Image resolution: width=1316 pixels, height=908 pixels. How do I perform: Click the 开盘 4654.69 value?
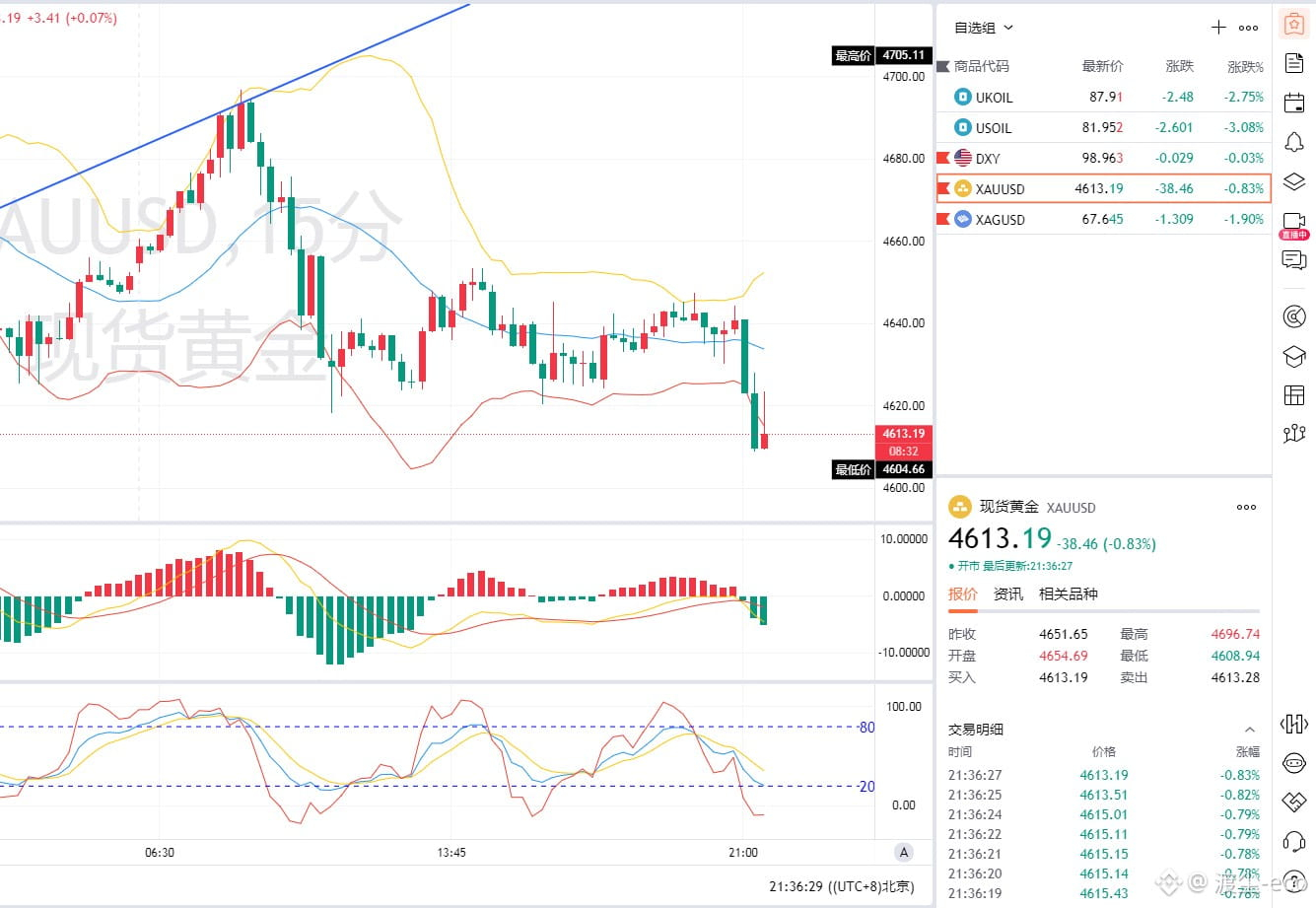(1063, 656)
